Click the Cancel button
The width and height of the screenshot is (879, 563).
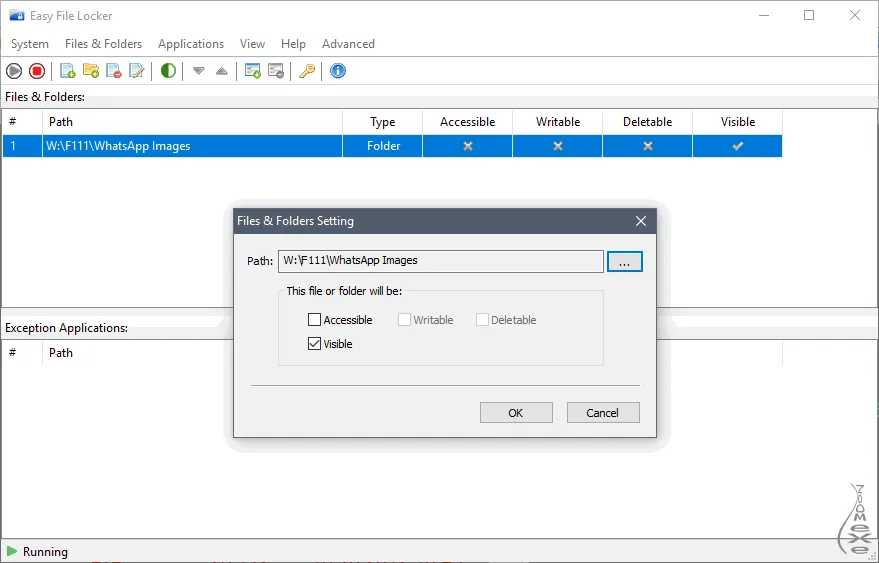pos(603,413)
